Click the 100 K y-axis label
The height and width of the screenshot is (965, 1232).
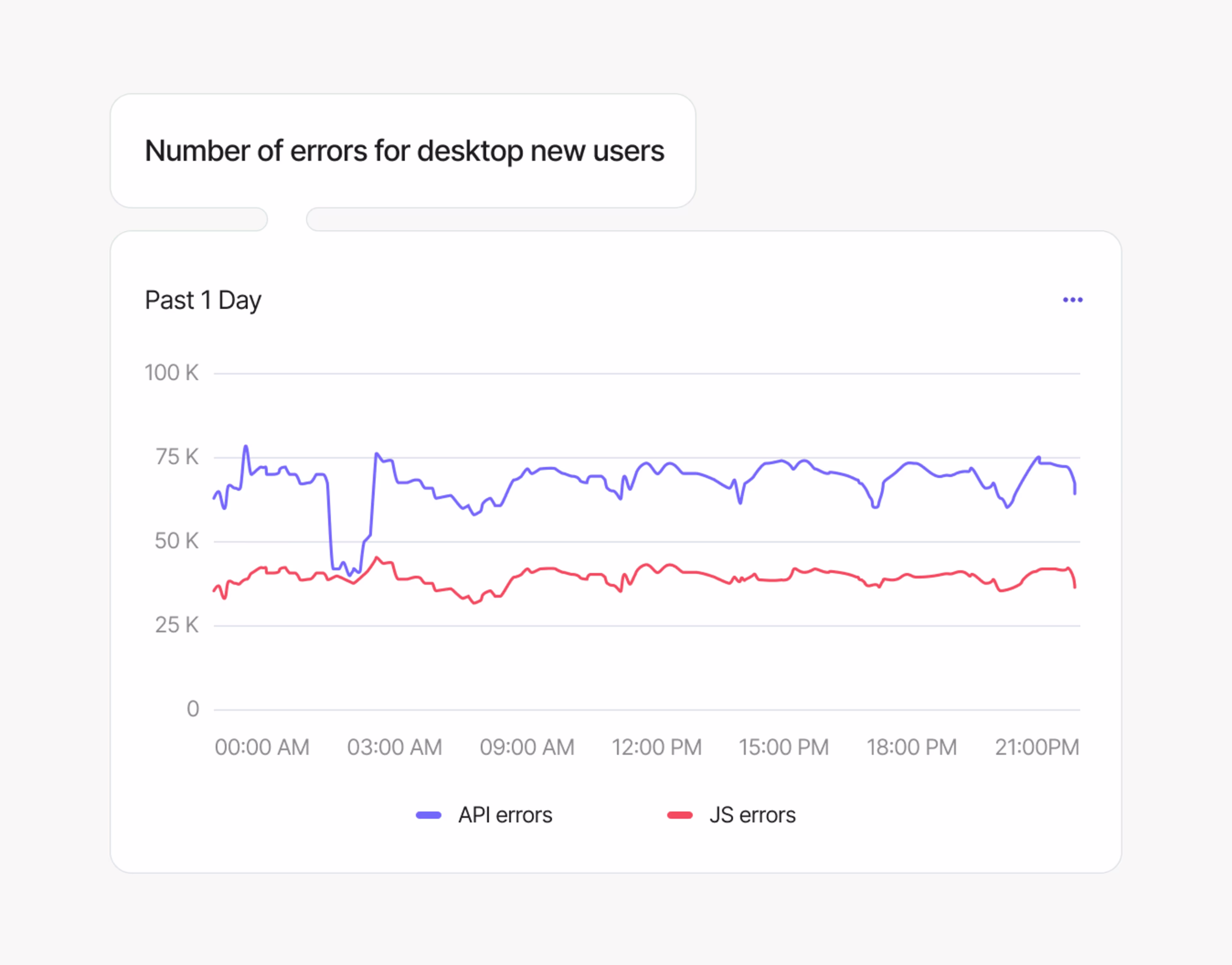point(171,373)
